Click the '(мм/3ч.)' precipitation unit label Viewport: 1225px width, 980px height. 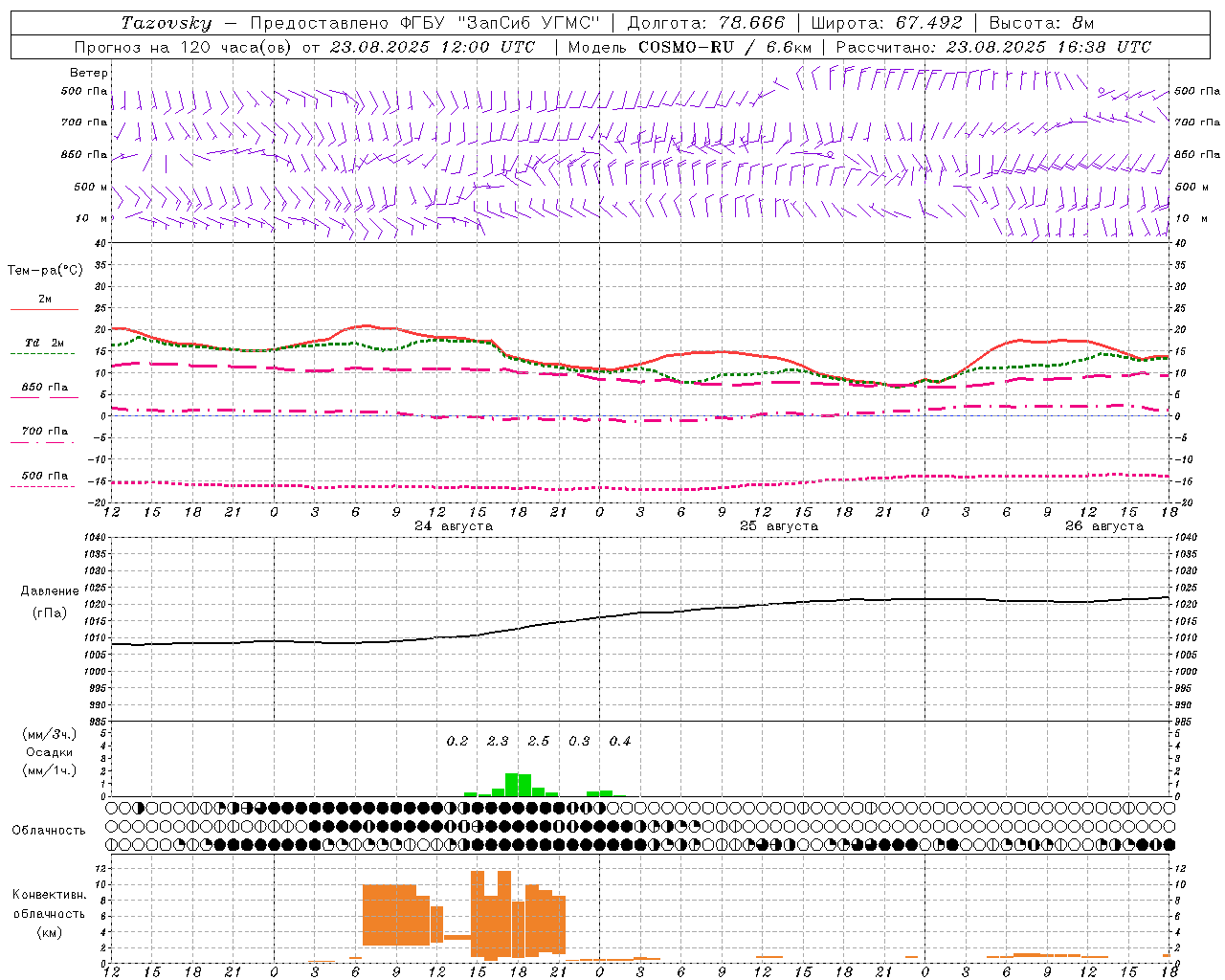(50, 734)
